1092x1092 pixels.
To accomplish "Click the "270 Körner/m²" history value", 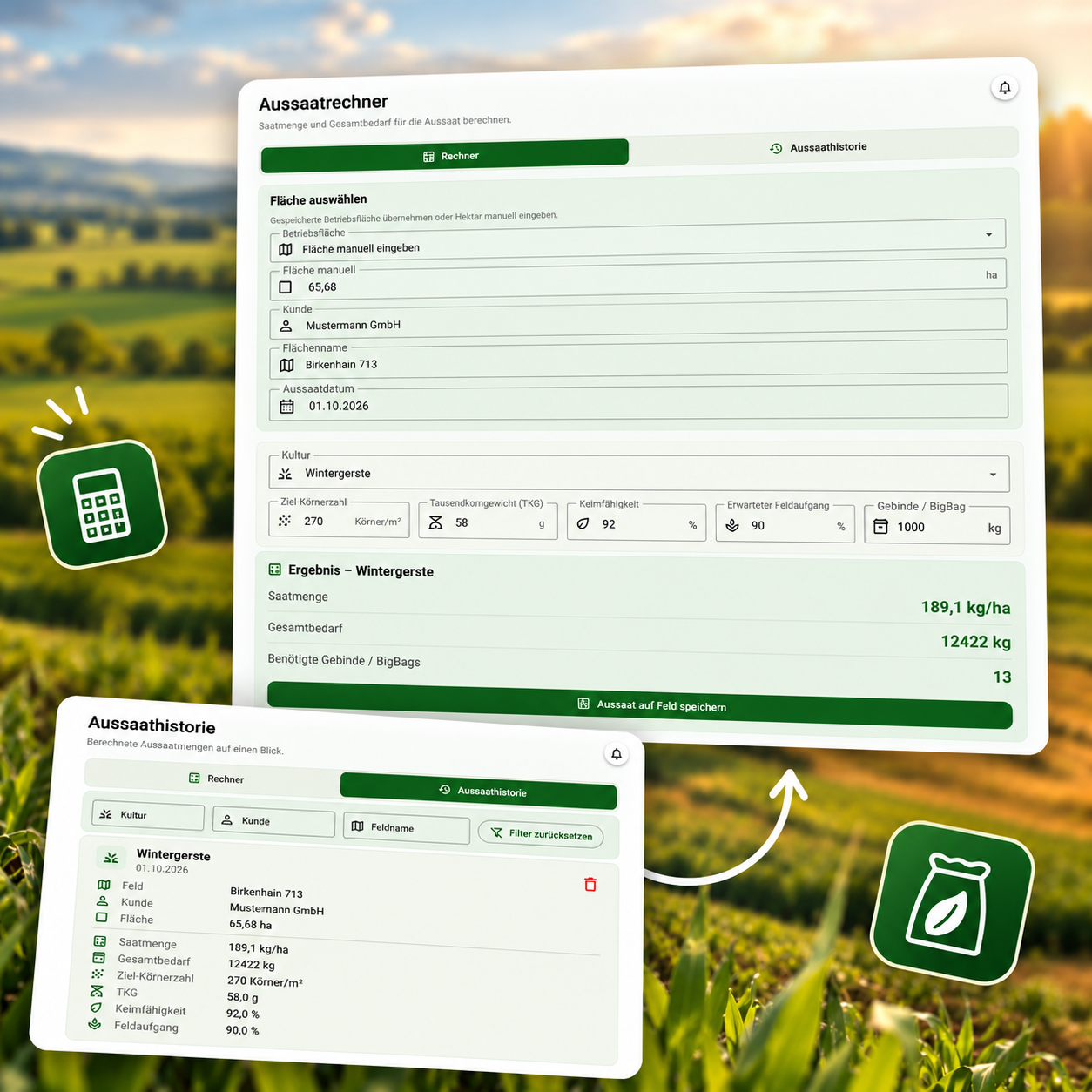I will tap(265, 981).
